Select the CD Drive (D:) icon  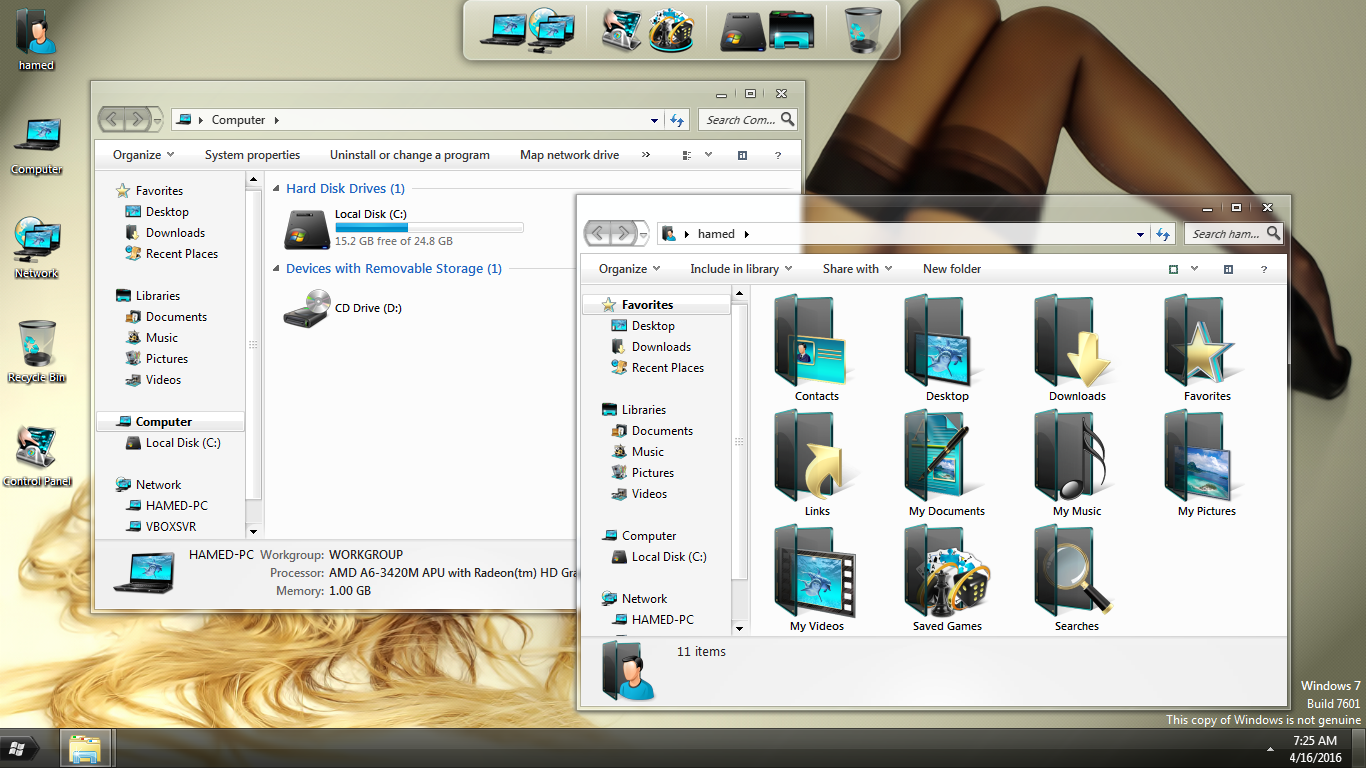(x=306, y=308)
